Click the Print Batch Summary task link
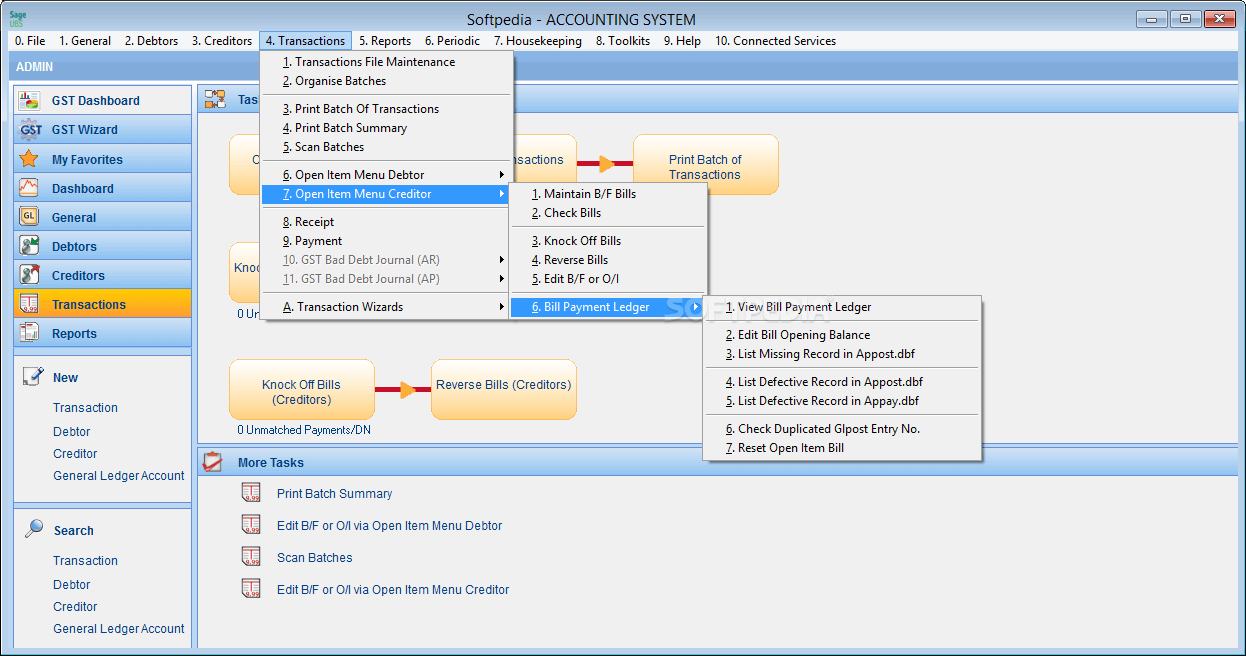The image size is (1246, 656). pos(334,494)
